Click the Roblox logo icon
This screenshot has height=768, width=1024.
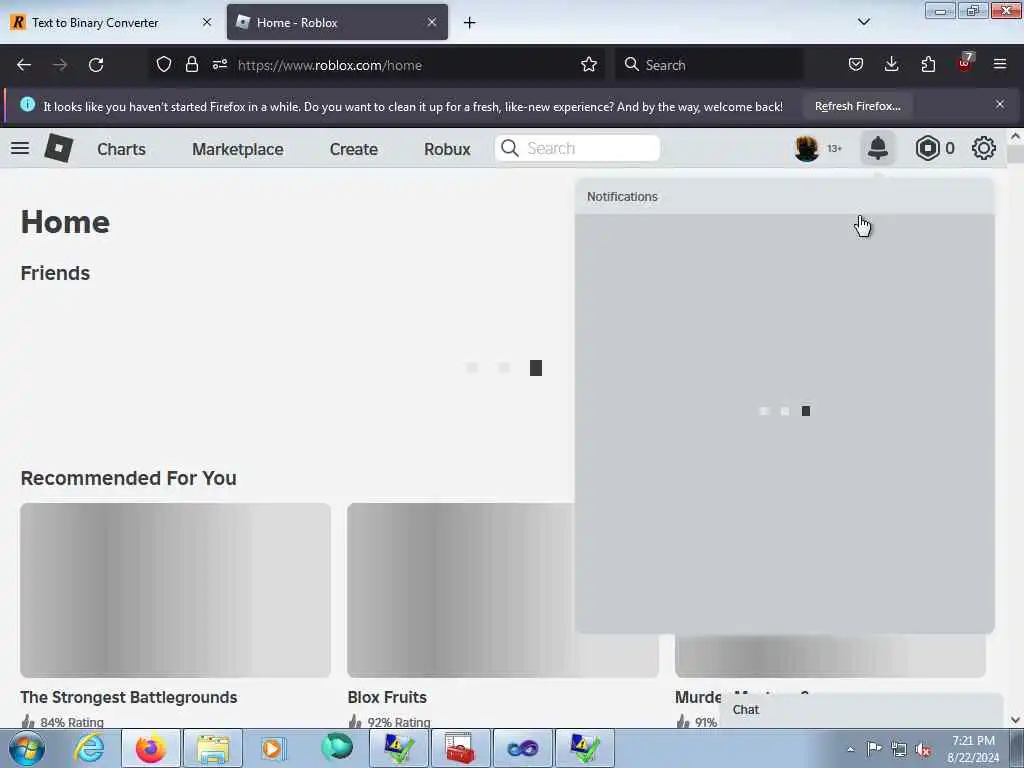59,148
